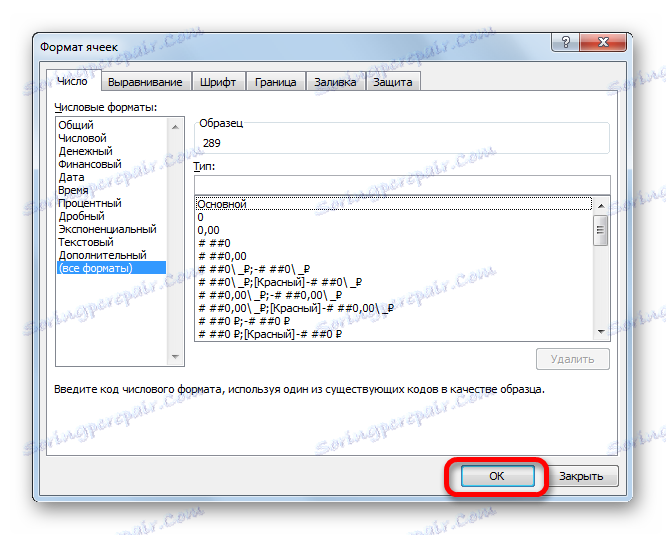
Task: Select format # ##0\ _₽;[Красный]-# ##0\ _₽
Action: coord(394,282)
